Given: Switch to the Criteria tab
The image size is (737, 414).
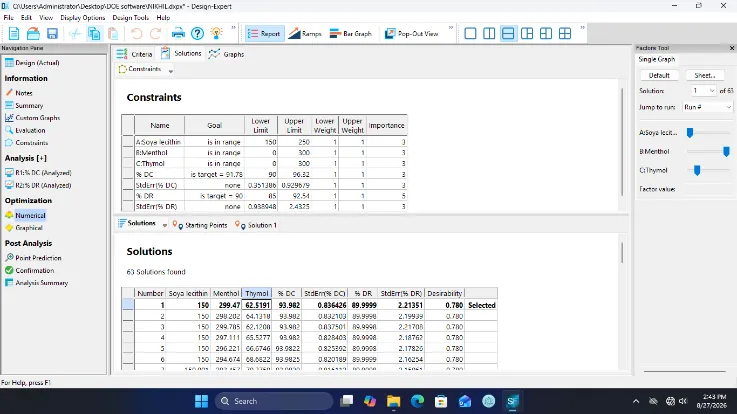Looking at the screenshot, I should pos(134,54).
